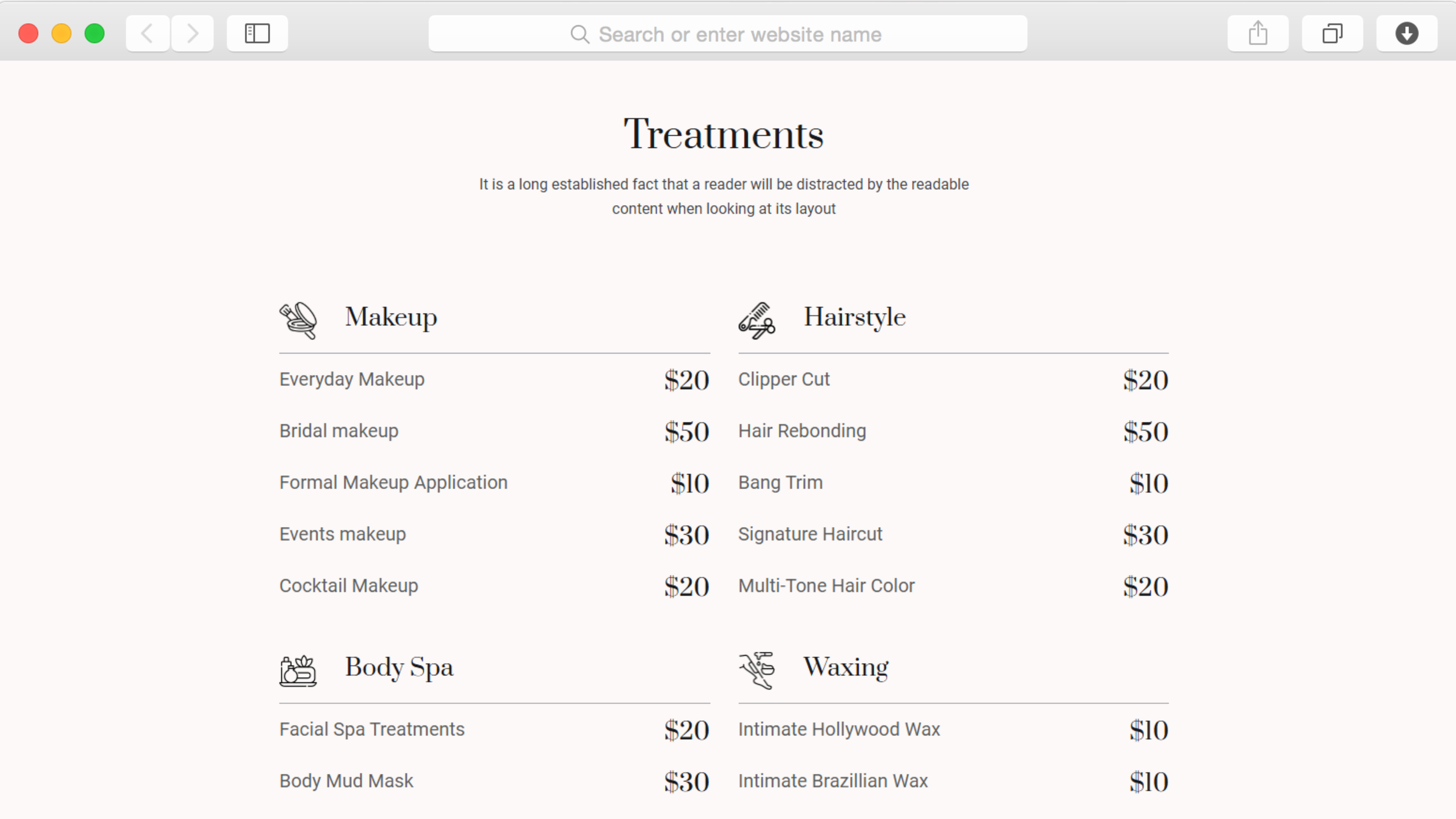Image resolution: width=1456 pixels, height=819 pixels.
Task: Choose the Hair Rebonding service
Action: [801, 431]
